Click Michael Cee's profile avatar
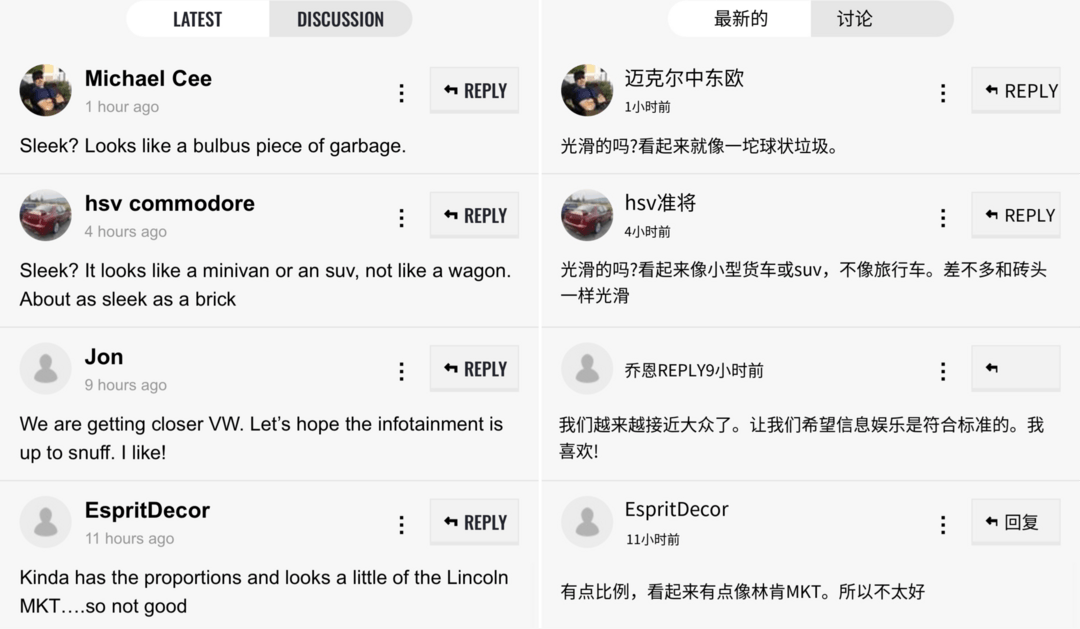The image size is (1080, 629). click(x=45, y=90)
